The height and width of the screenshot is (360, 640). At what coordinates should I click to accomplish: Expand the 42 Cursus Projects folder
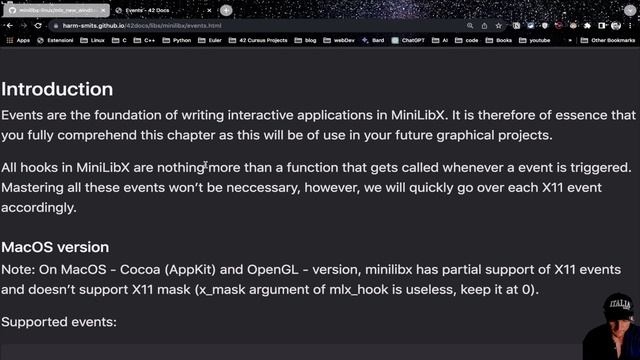tap(258, 40)
